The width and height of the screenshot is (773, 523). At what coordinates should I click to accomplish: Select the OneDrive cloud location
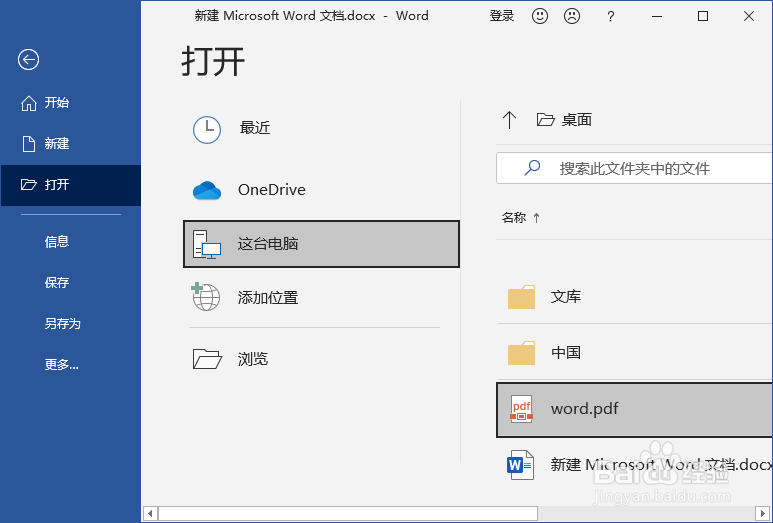(x=206, y=190)
